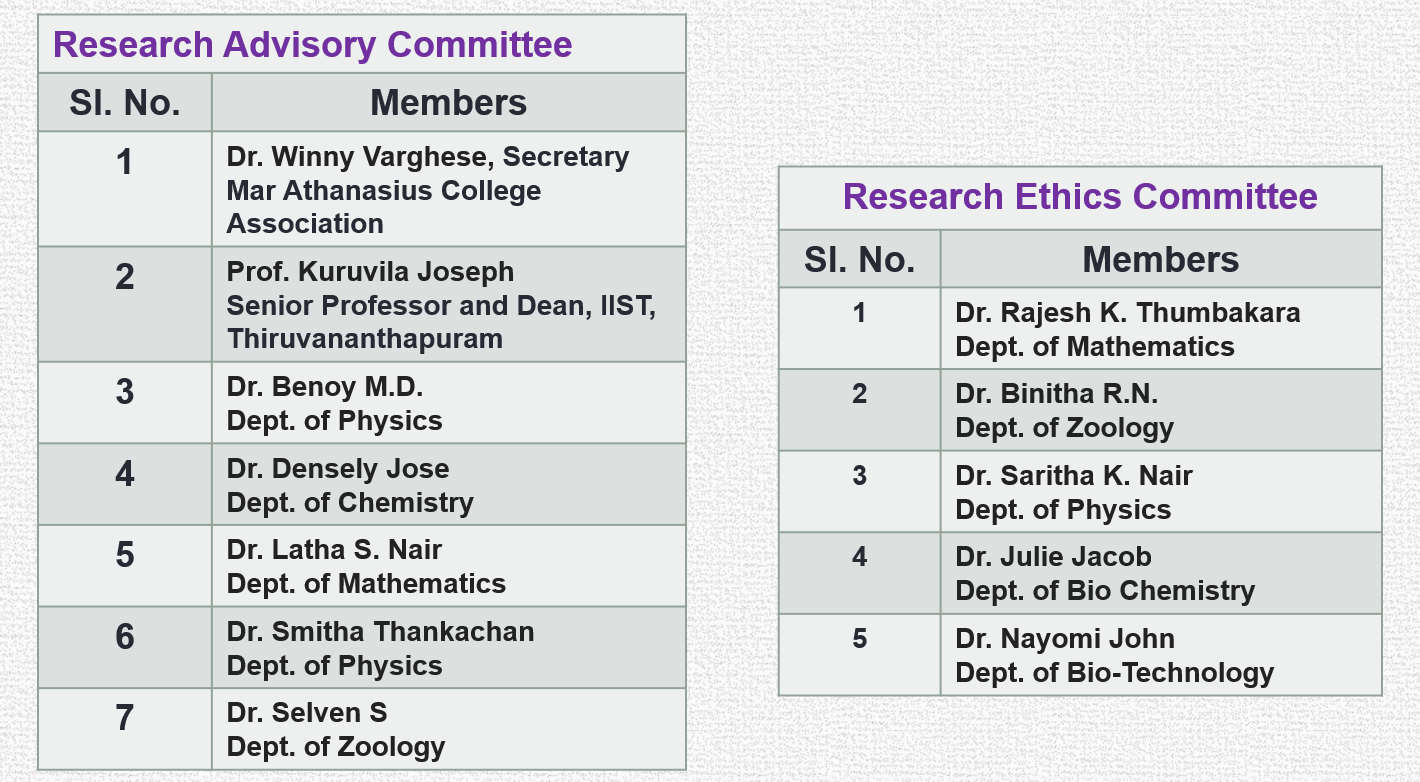This screenshot has width=1420, height=782.
Task: Click Members header in Advisory Committee table
Action: (449, 103)
